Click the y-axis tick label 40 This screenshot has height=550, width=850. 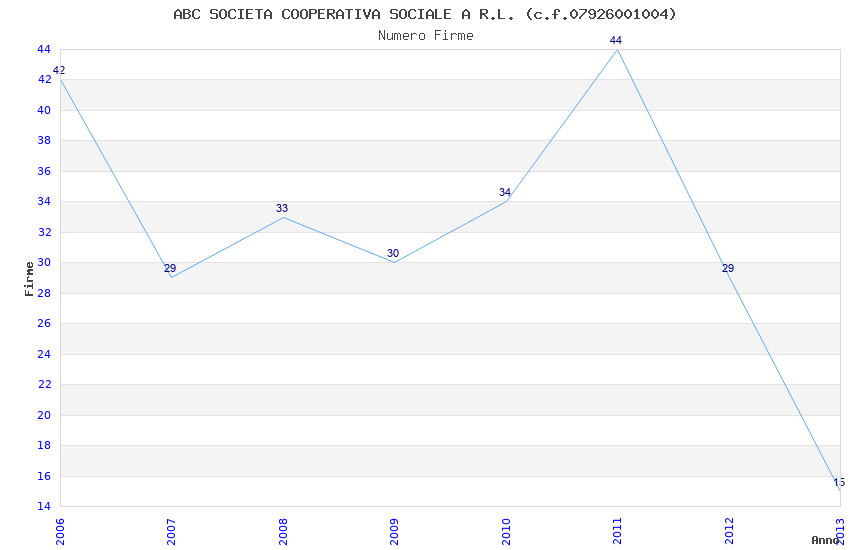click(44, 110)
